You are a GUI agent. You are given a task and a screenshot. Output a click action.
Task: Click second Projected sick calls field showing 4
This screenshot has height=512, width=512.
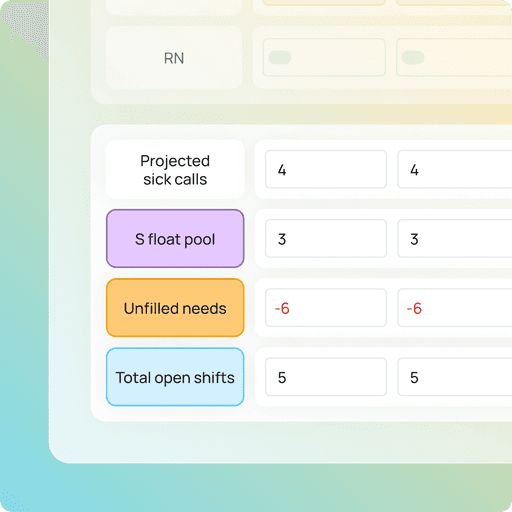click(x=455, y=169)
